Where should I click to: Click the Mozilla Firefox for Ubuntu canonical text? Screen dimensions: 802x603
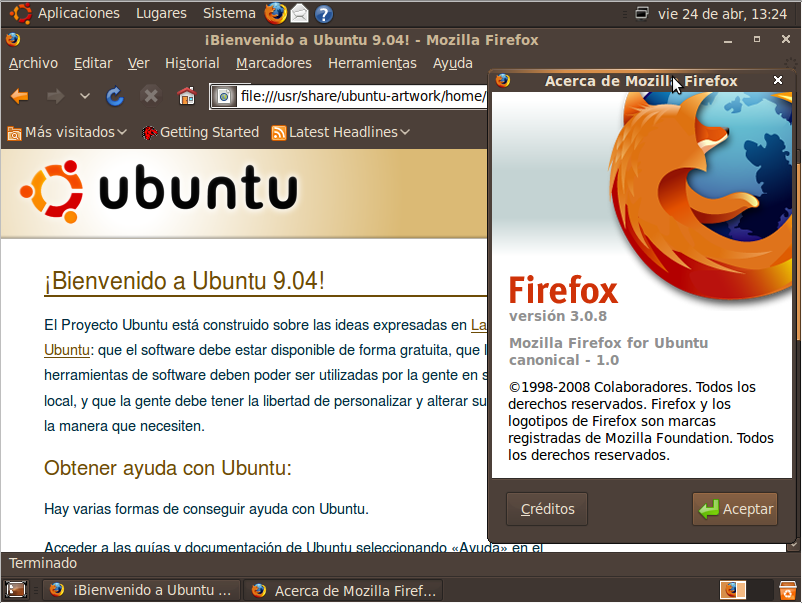point(608,351)
